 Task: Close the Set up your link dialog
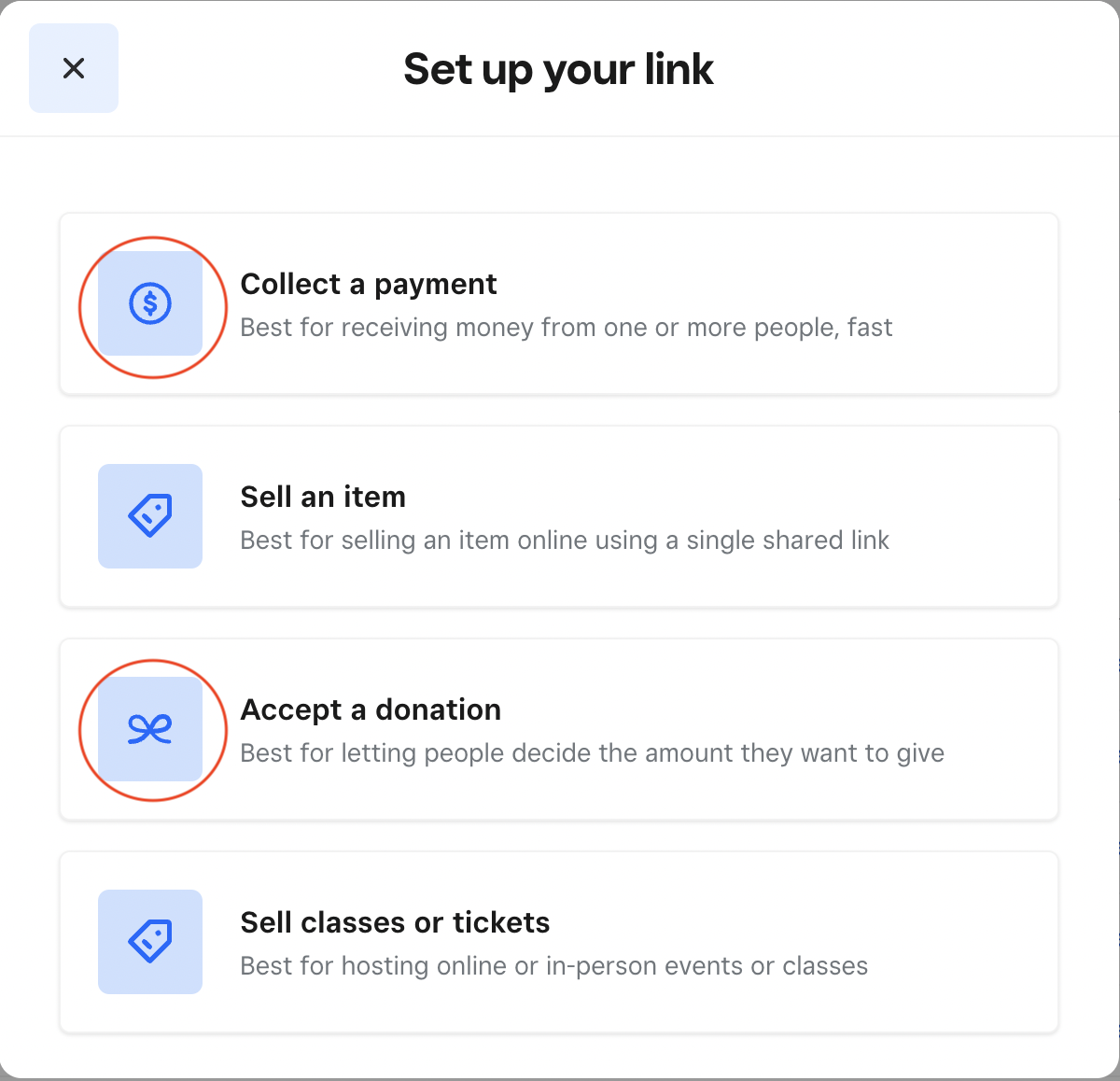pyautogui.click(x=74, y=68)
